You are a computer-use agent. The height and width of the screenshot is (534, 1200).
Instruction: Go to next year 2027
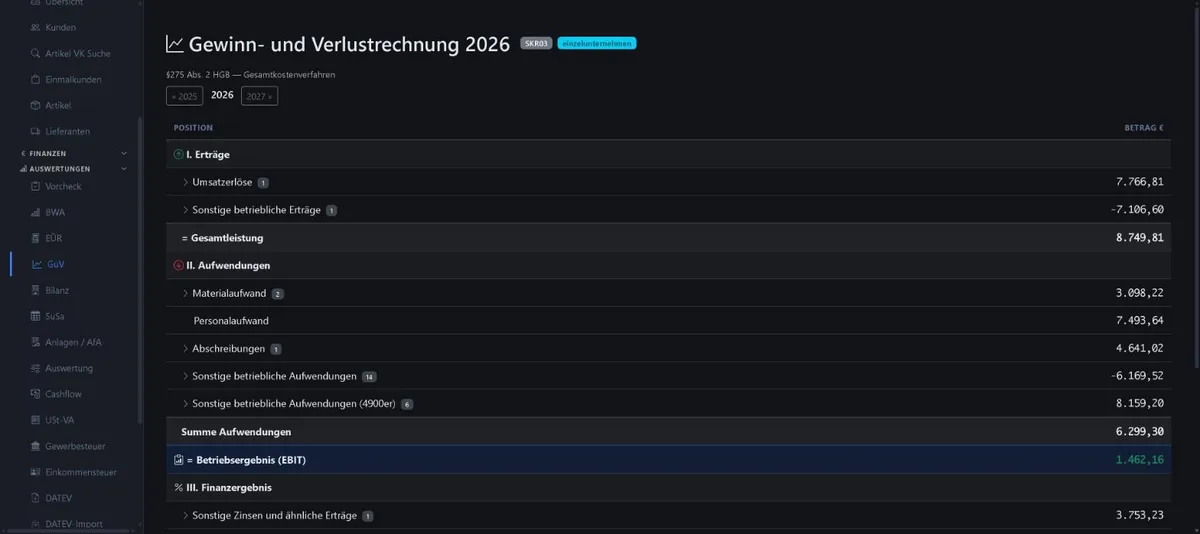click(259, 96)
